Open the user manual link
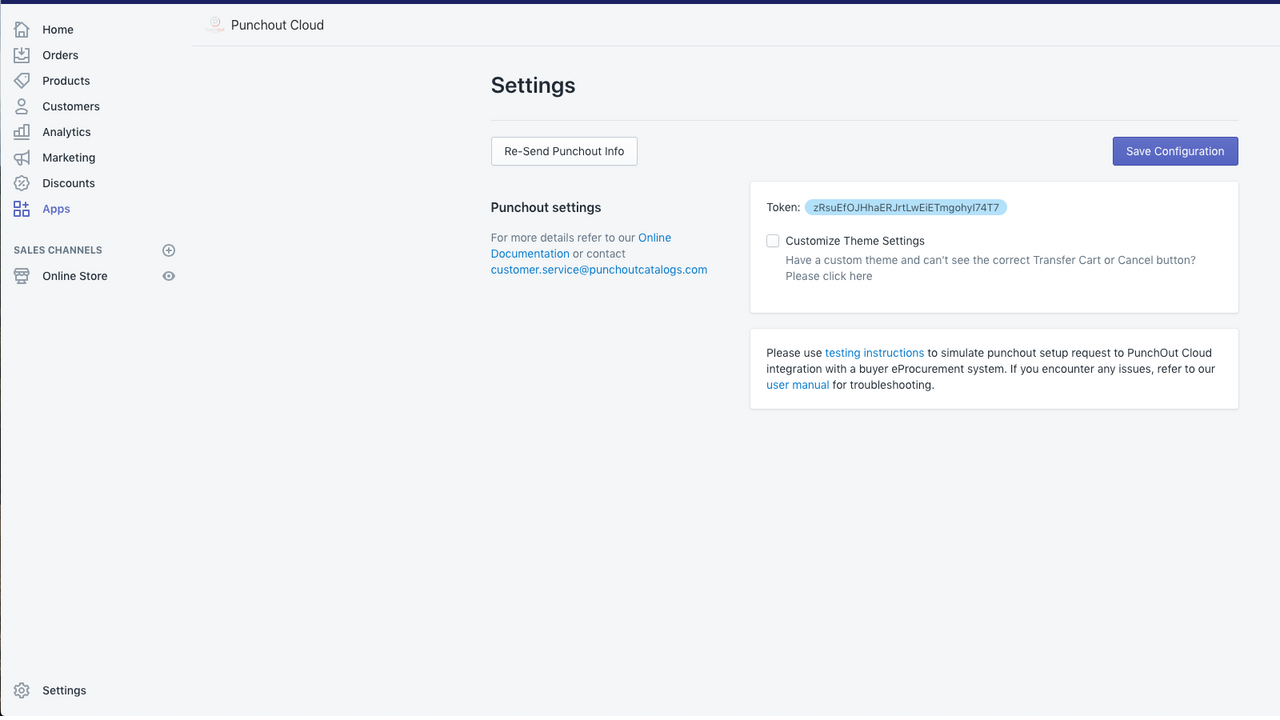The width and height of the screenshot is (1280, 720). pyautogui.click(x=798, y=385)
